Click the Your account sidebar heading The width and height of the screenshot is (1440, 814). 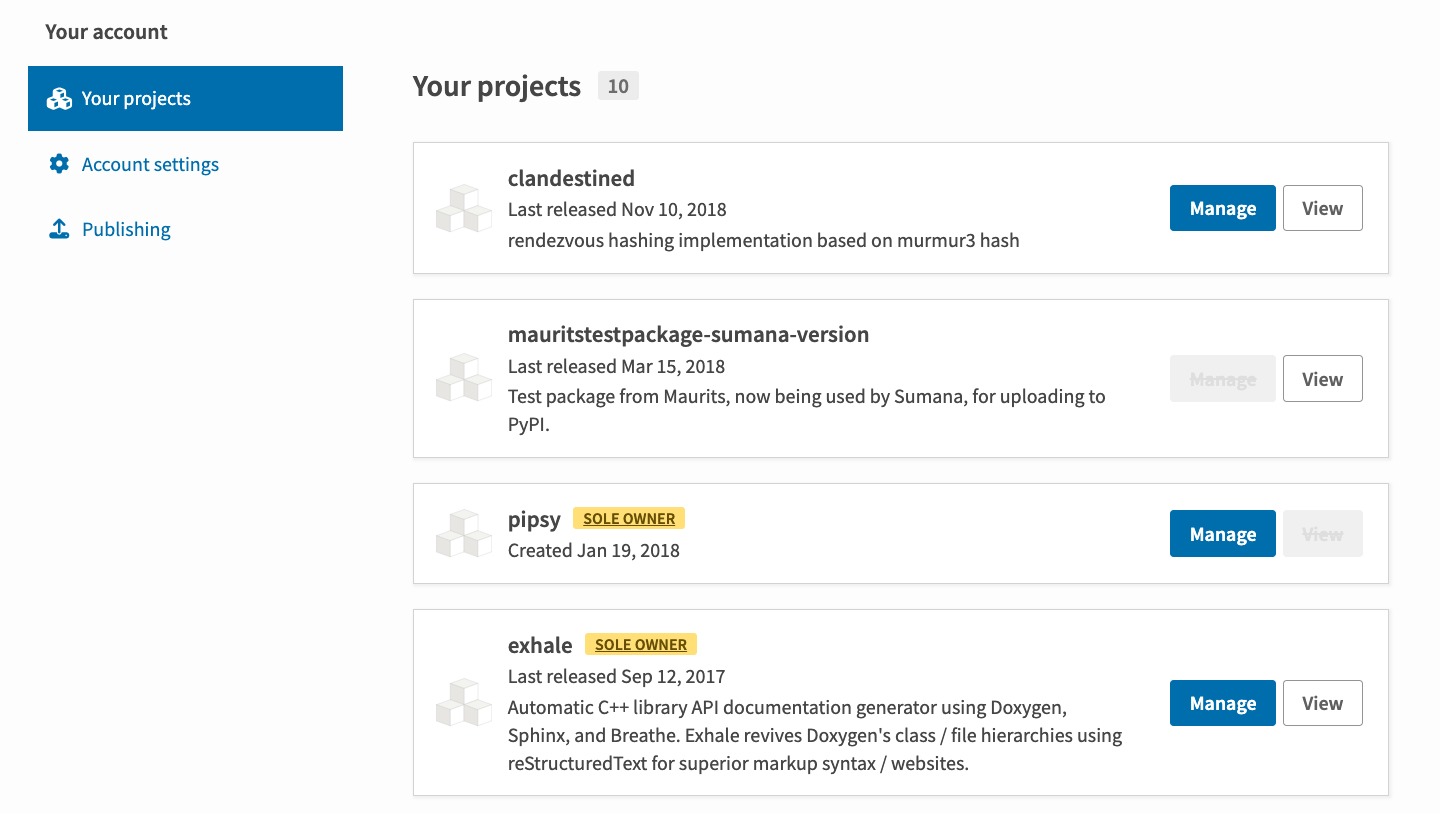pyautogui.click(x=106, y=32)
